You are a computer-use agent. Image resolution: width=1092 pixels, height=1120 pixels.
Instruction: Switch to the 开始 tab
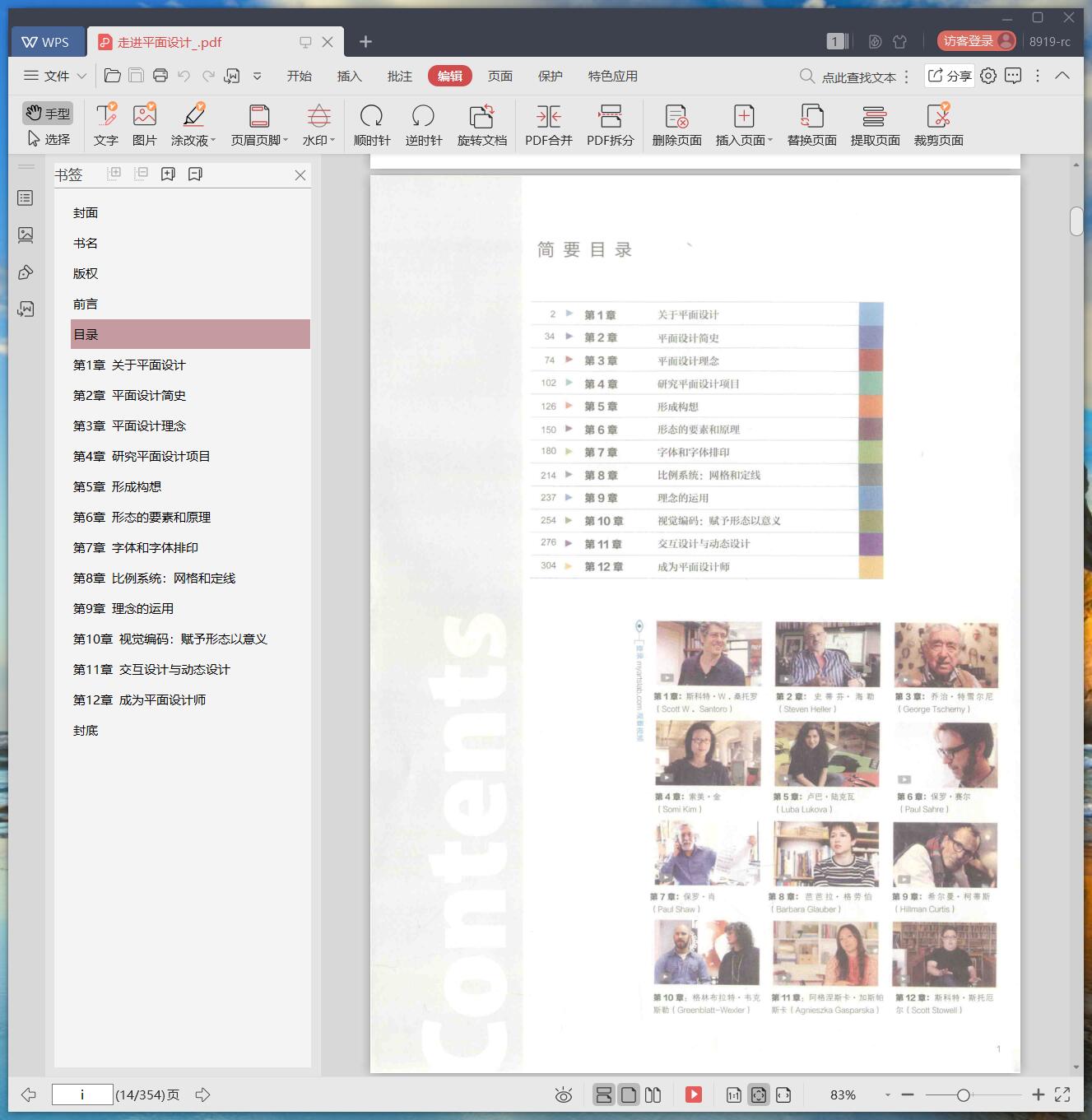[300, 76]
